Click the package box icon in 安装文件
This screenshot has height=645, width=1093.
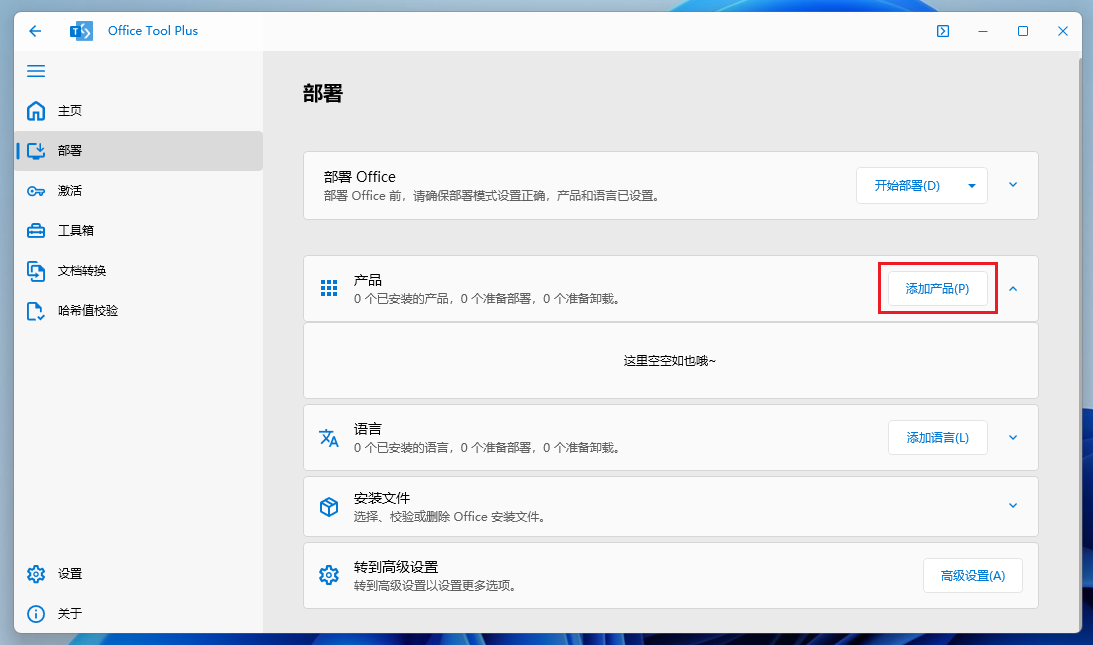[329, 507]
